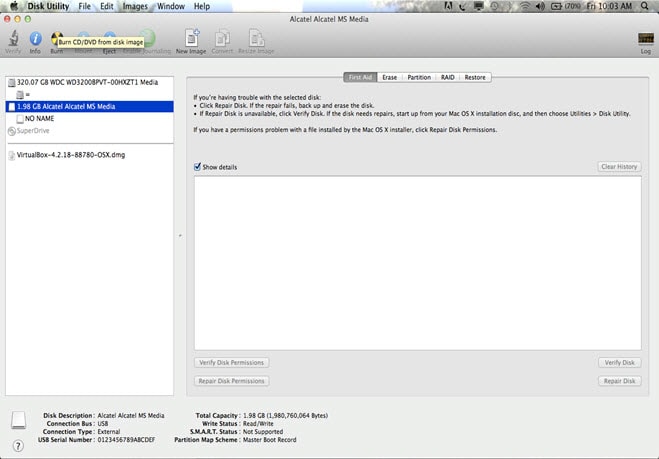
Task: Open the Apple menu
Action: [x=14, y=6]
